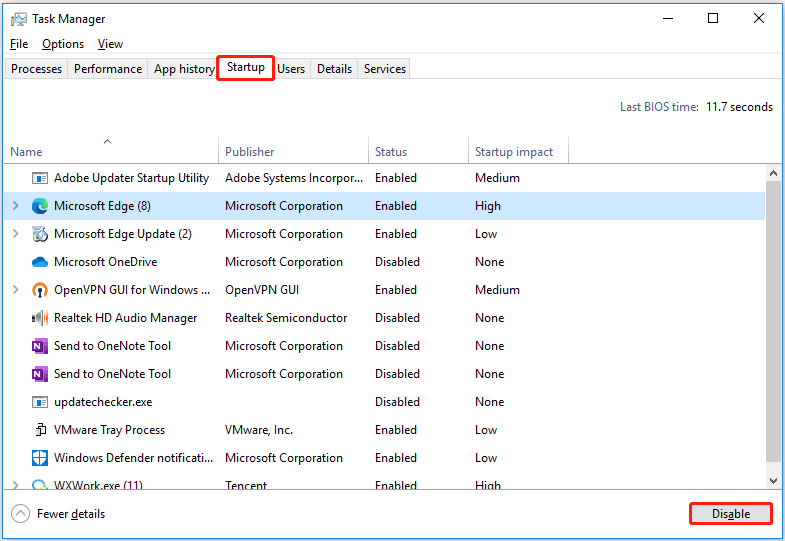The image size is (785, 541).
Task: Click the vertical scrollbar down arrow
Action: (773, 481)
